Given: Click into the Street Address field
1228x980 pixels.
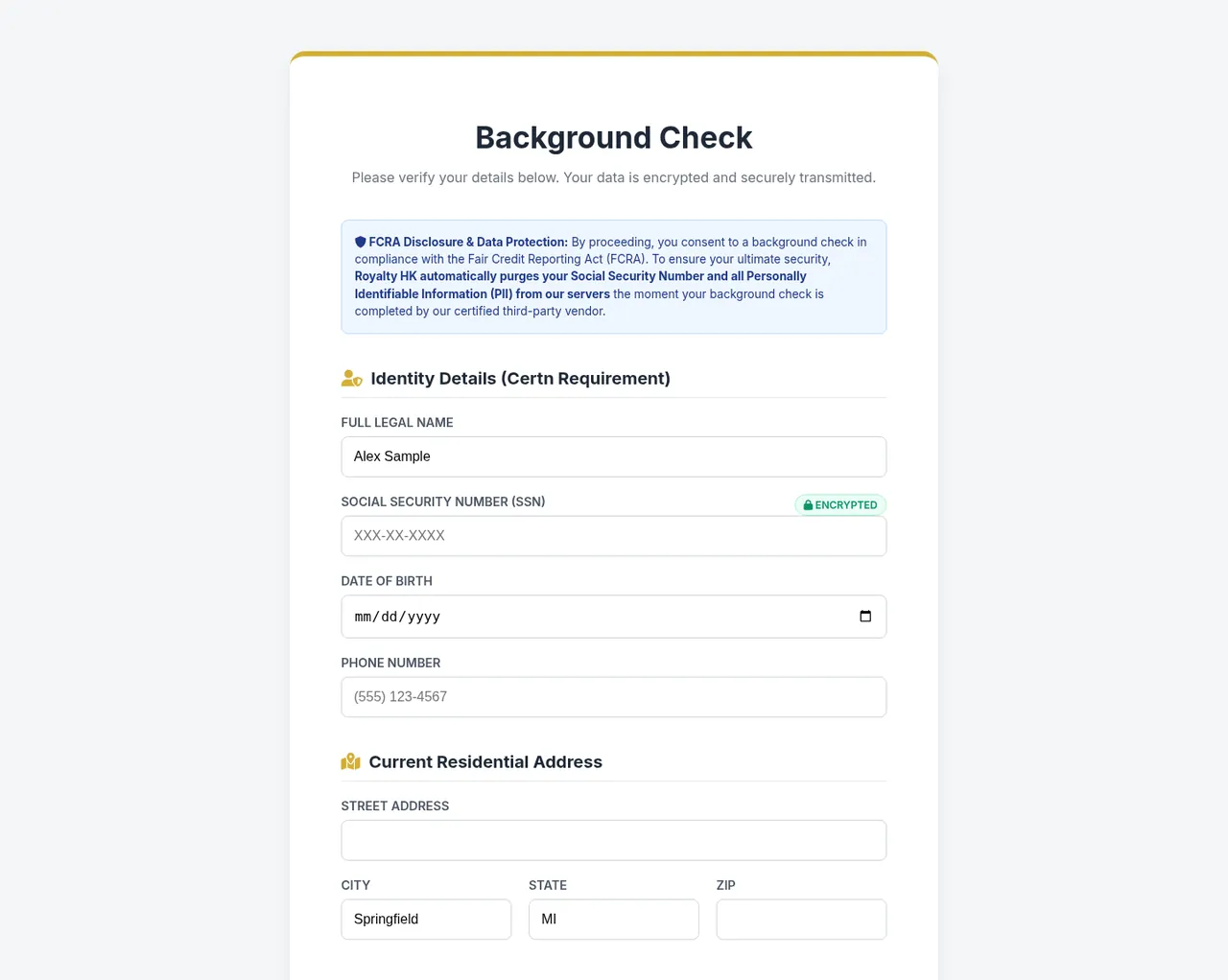Looking at the screenshot, I should click(614, 840).
